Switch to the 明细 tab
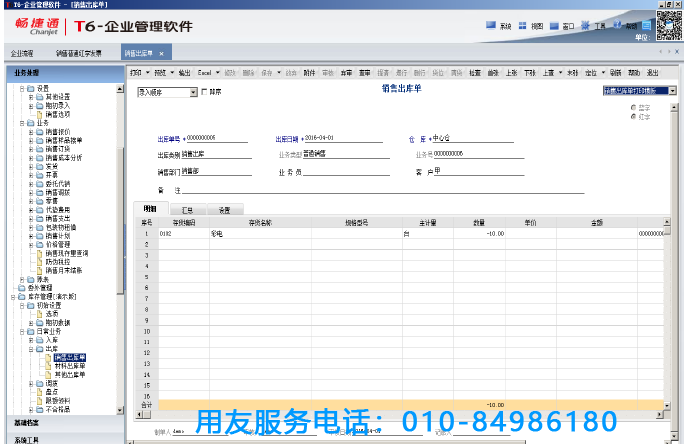This screenshot has height=444, width=686. tap(150, 209)
